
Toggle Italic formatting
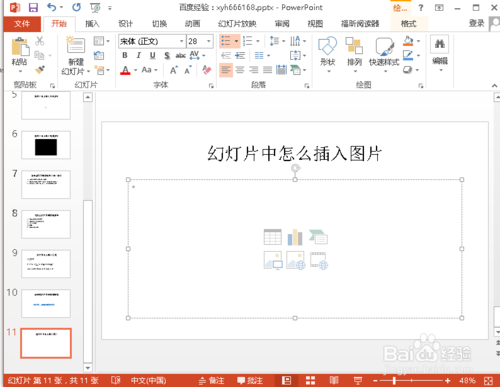pyautogui.click(x=139, y=55)
